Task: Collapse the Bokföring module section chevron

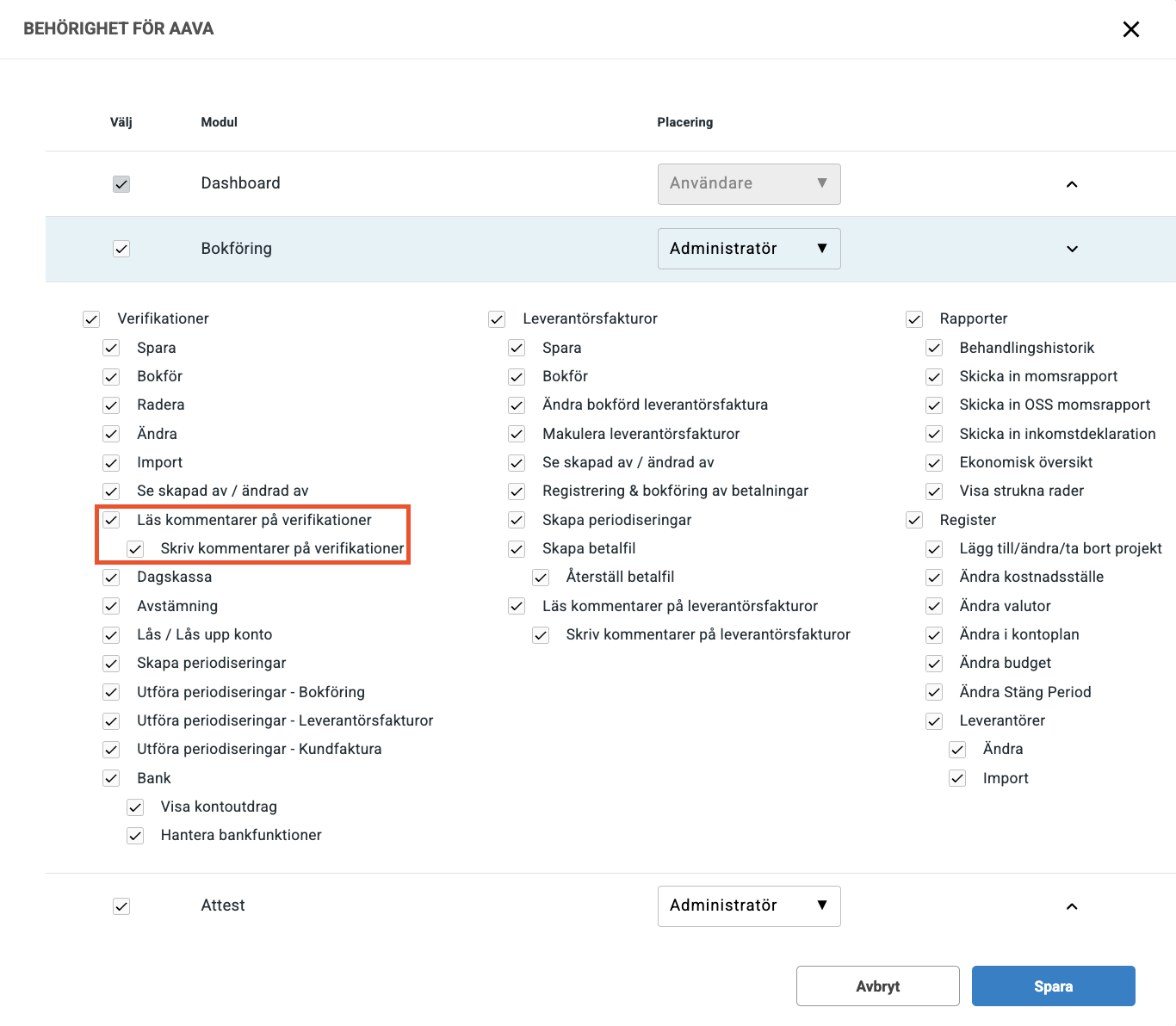Action: coord(1072,249)
